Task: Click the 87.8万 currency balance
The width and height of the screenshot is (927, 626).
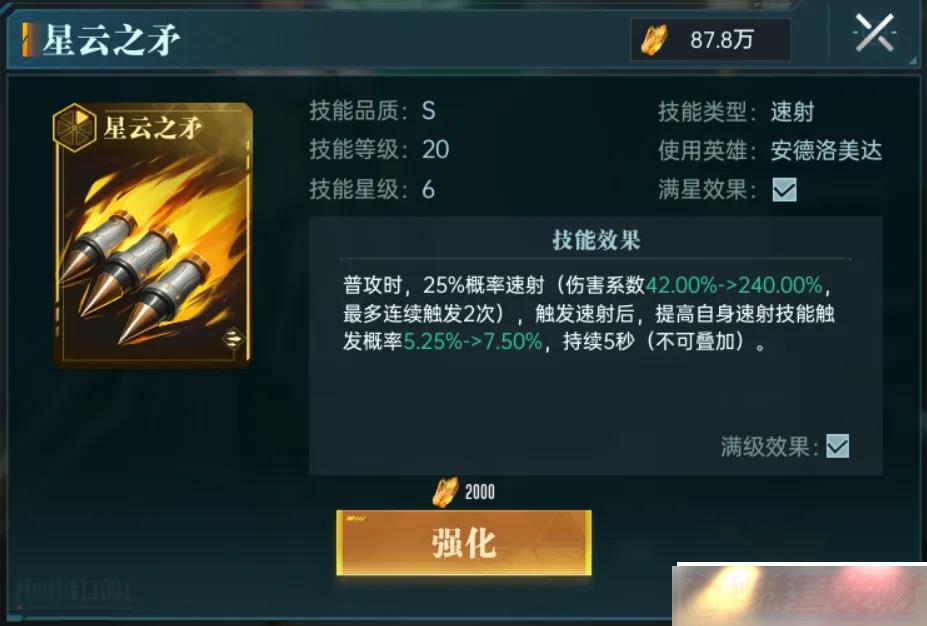Action: (x=721, y=40)
